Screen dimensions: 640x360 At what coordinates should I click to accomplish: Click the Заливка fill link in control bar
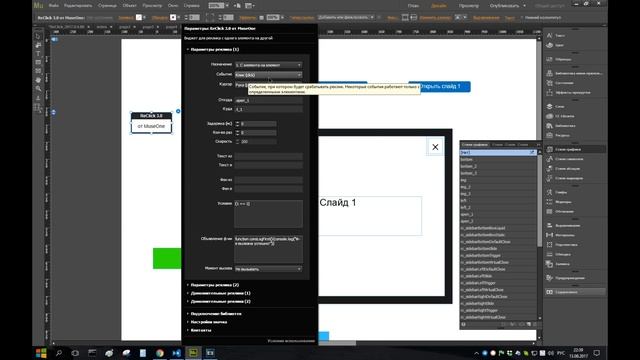[x=126, y=18]
